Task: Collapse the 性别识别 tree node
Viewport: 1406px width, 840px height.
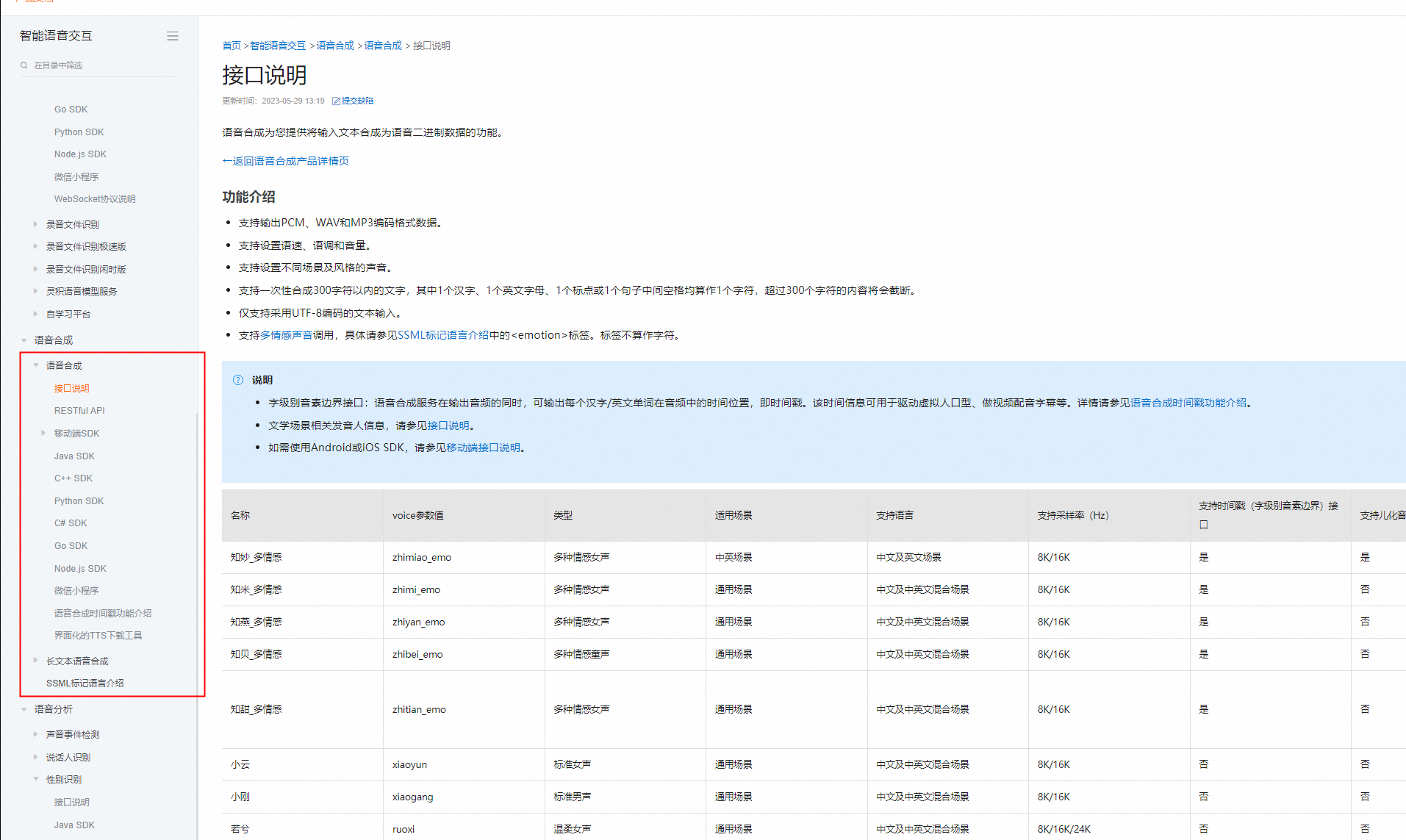Action: pyautogui.click(x=35, y=779)
